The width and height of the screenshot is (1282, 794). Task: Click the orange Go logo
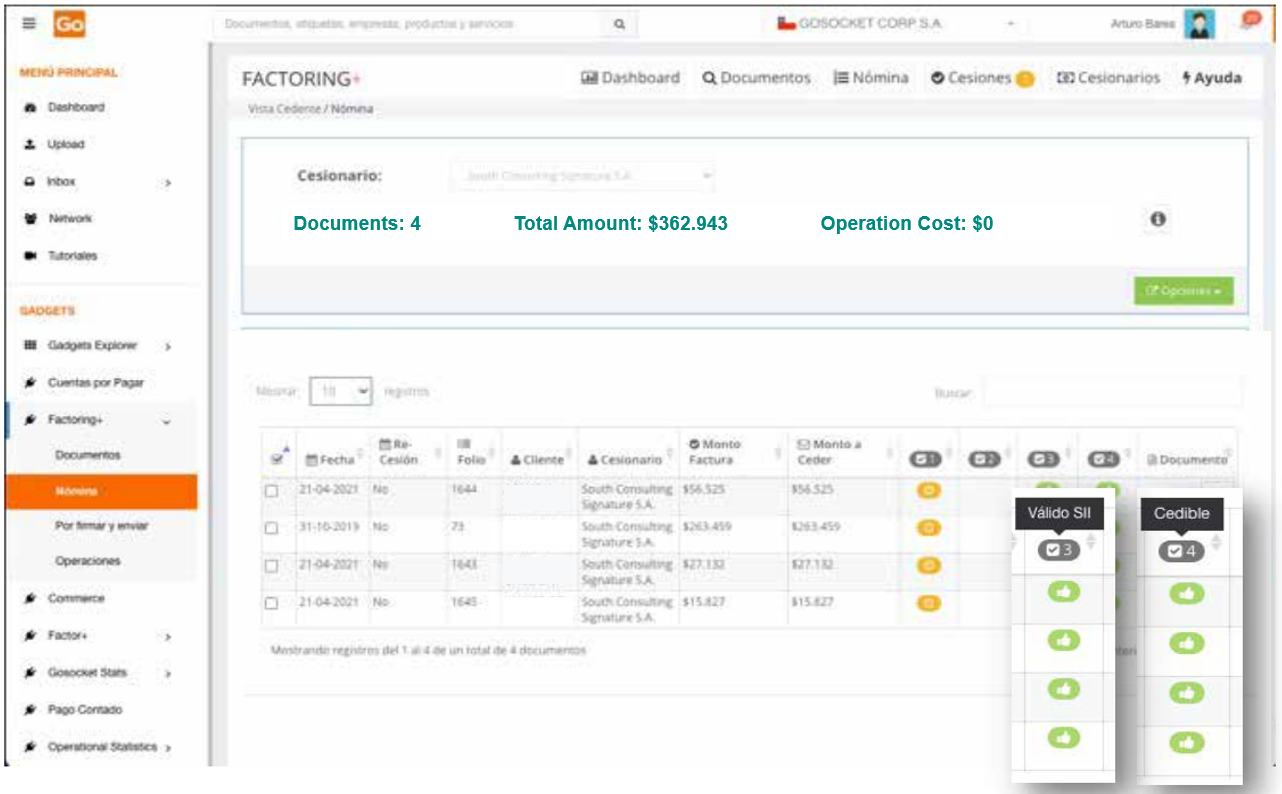(x=70, y=24)
